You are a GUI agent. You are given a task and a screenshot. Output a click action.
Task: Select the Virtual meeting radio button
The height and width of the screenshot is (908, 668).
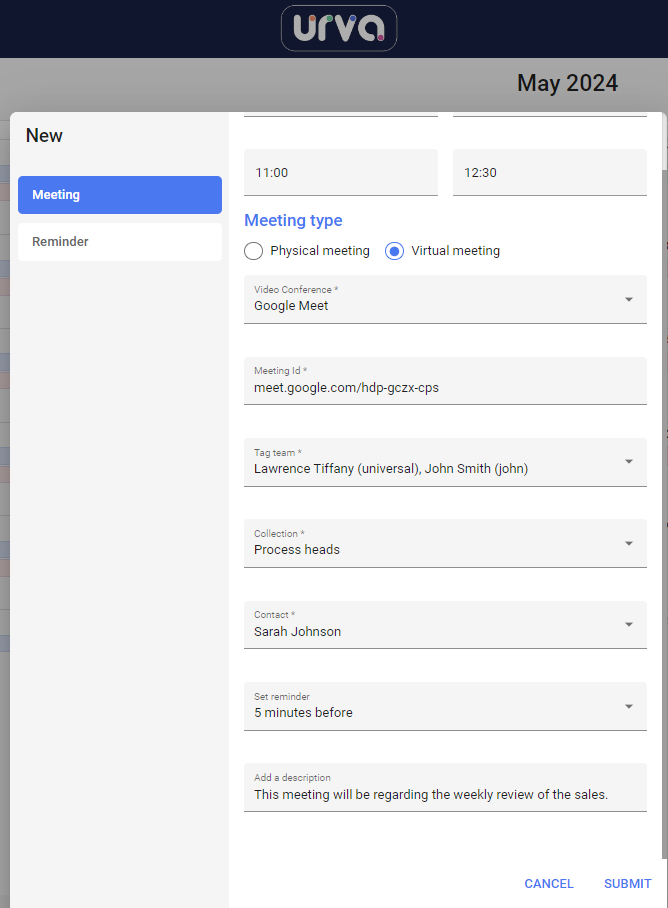pyautogui.click(x=394, y=251)
